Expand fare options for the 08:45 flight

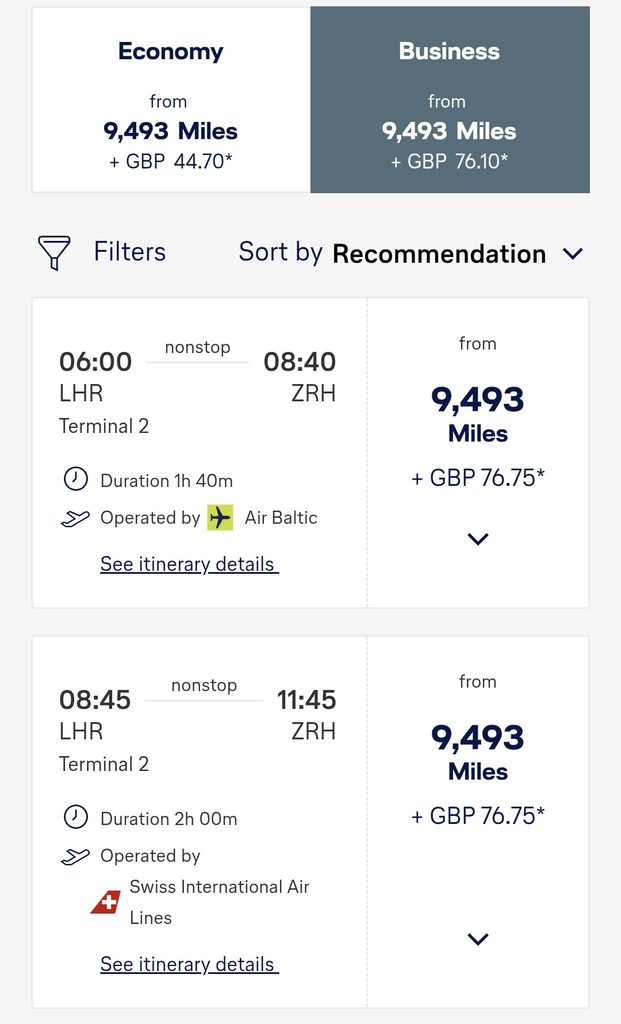[x=478, y=939]
